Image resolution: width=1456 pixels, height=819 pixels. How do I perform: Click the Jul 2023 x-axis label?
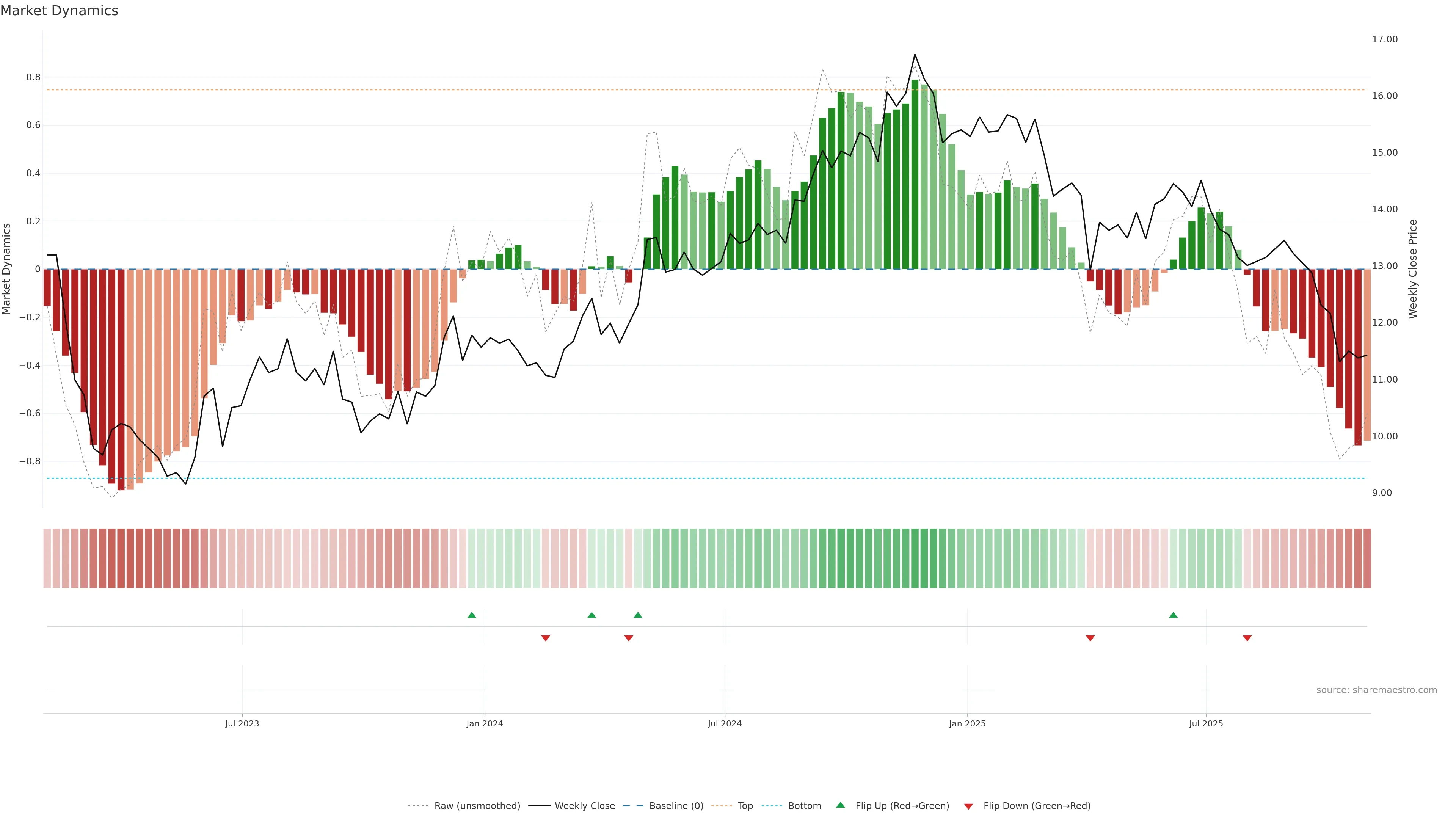click(x=242, y=723)
